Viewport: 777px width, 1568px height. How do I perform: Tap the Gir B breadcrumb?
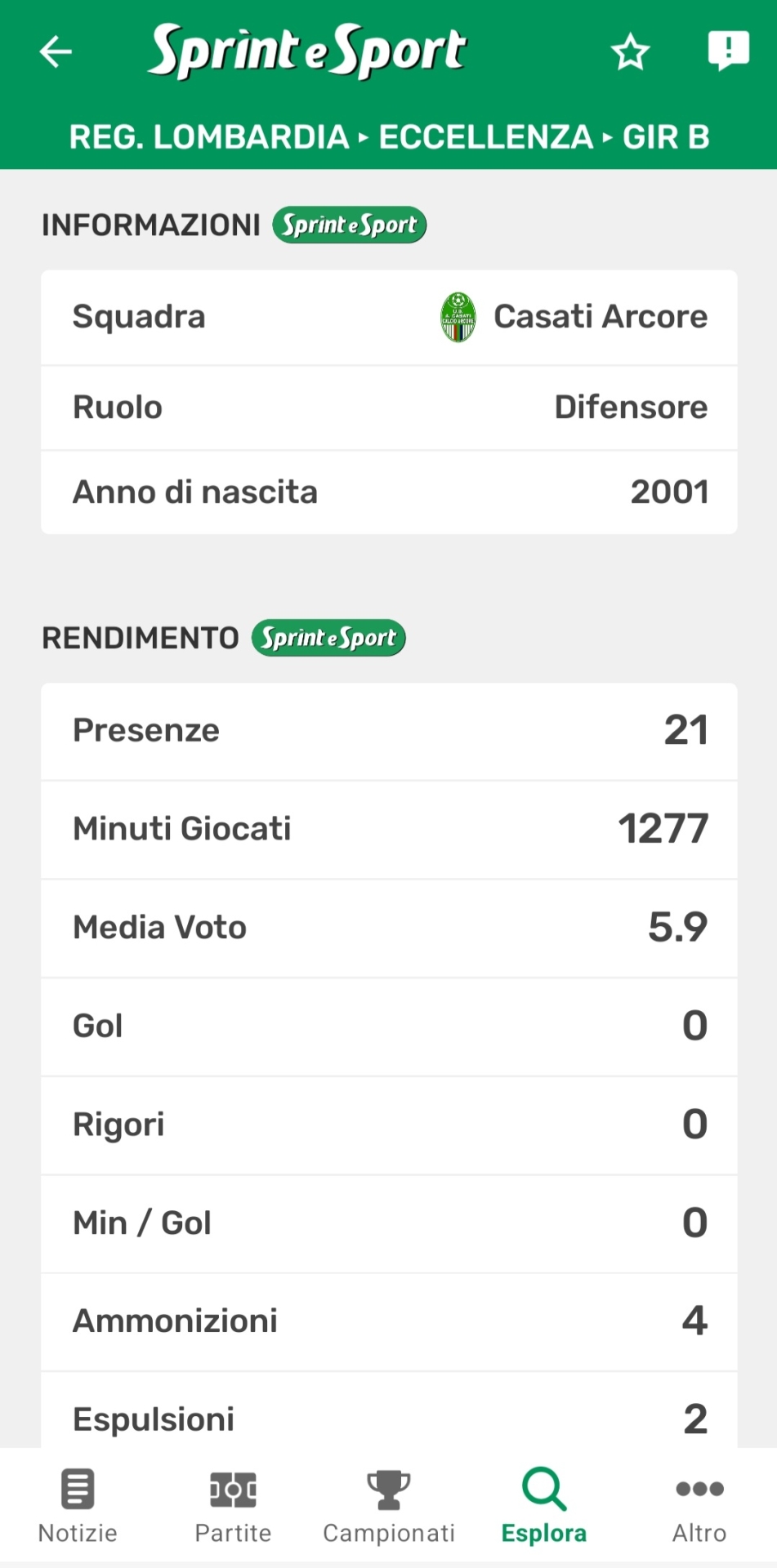666,137
